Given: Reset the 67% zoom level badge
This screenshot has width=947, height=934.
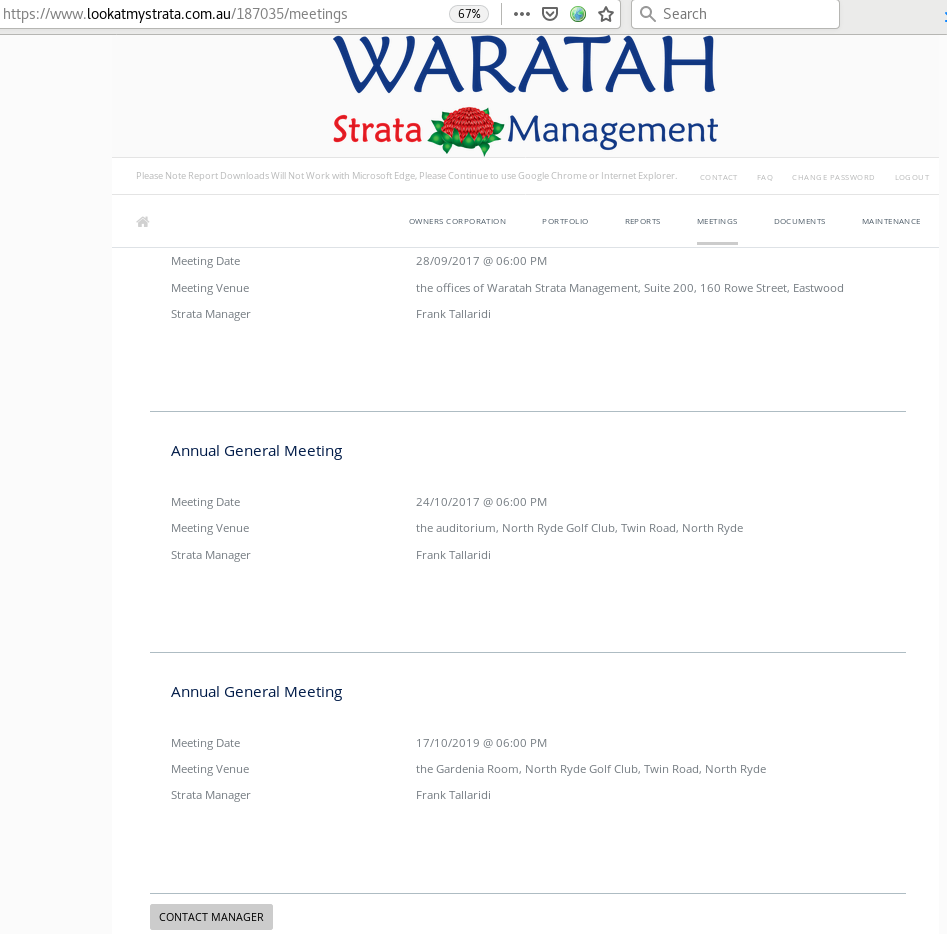Looking at the screenshot, I should (x=469, y=14).
